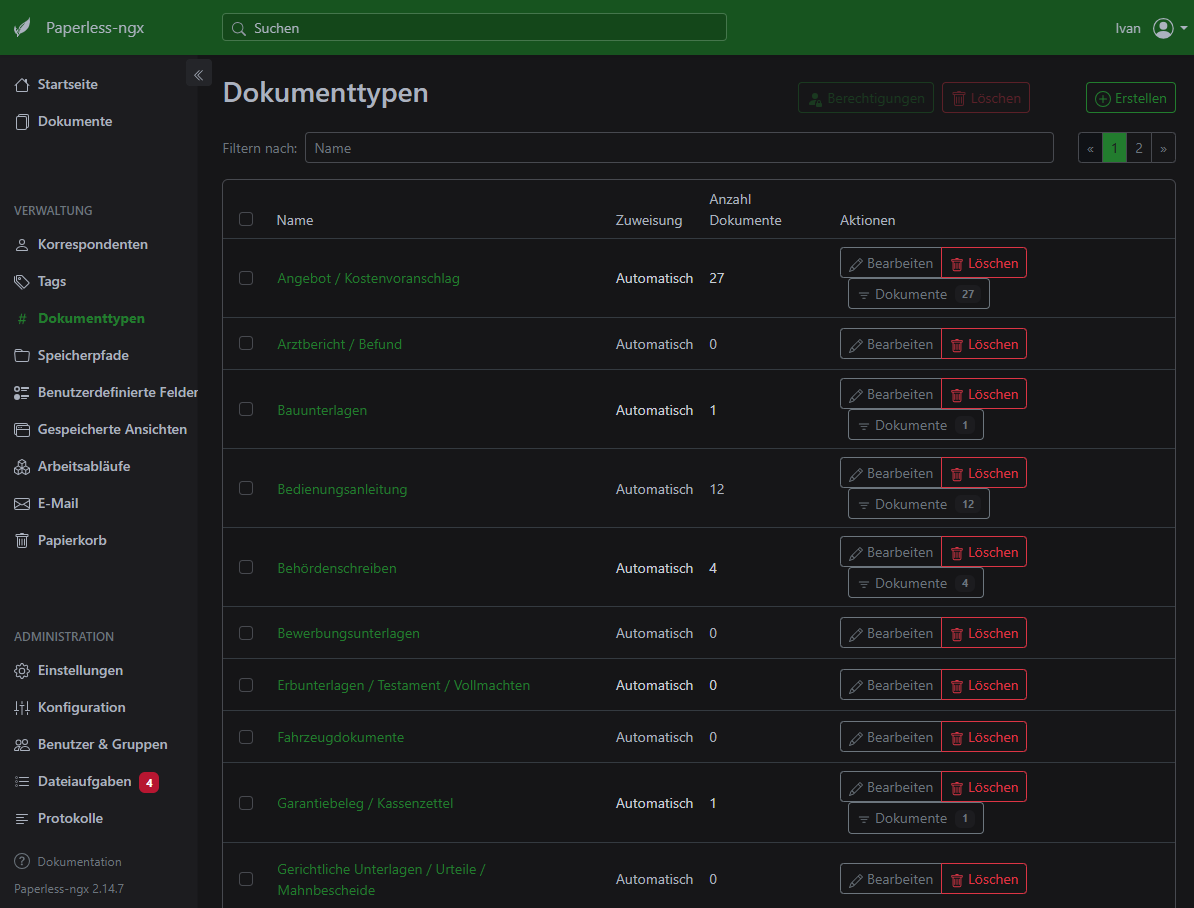
Task: Select the Arbeitsabläufe workflow icon
Action: [21, 466]
